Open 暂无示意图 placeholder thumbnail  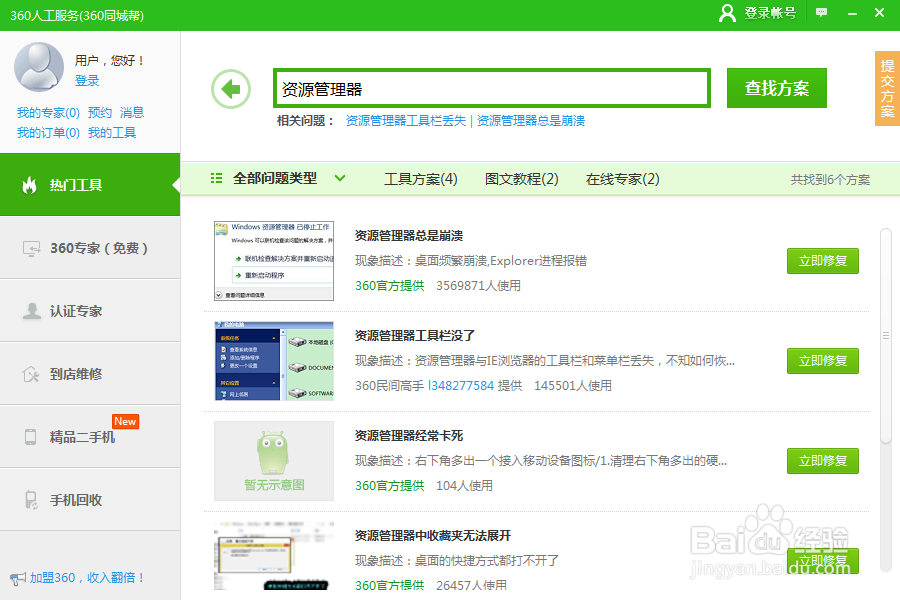(274, 460)
